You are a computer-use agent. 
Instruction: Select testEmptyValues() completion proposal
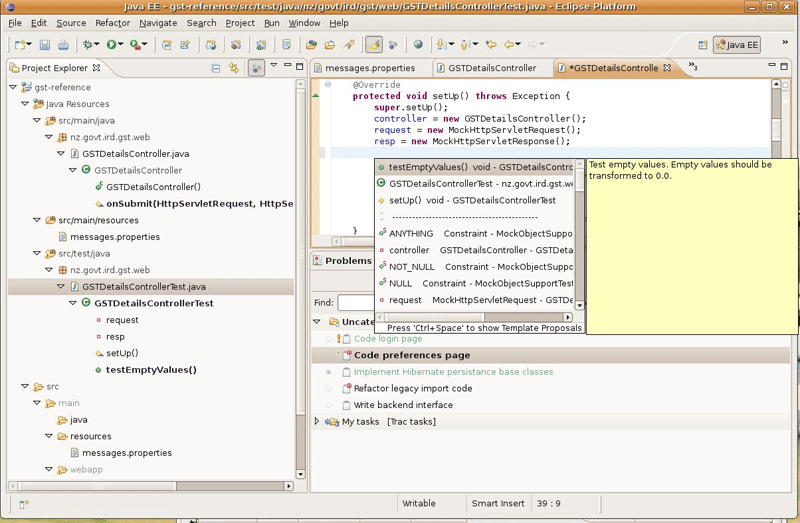475,167
